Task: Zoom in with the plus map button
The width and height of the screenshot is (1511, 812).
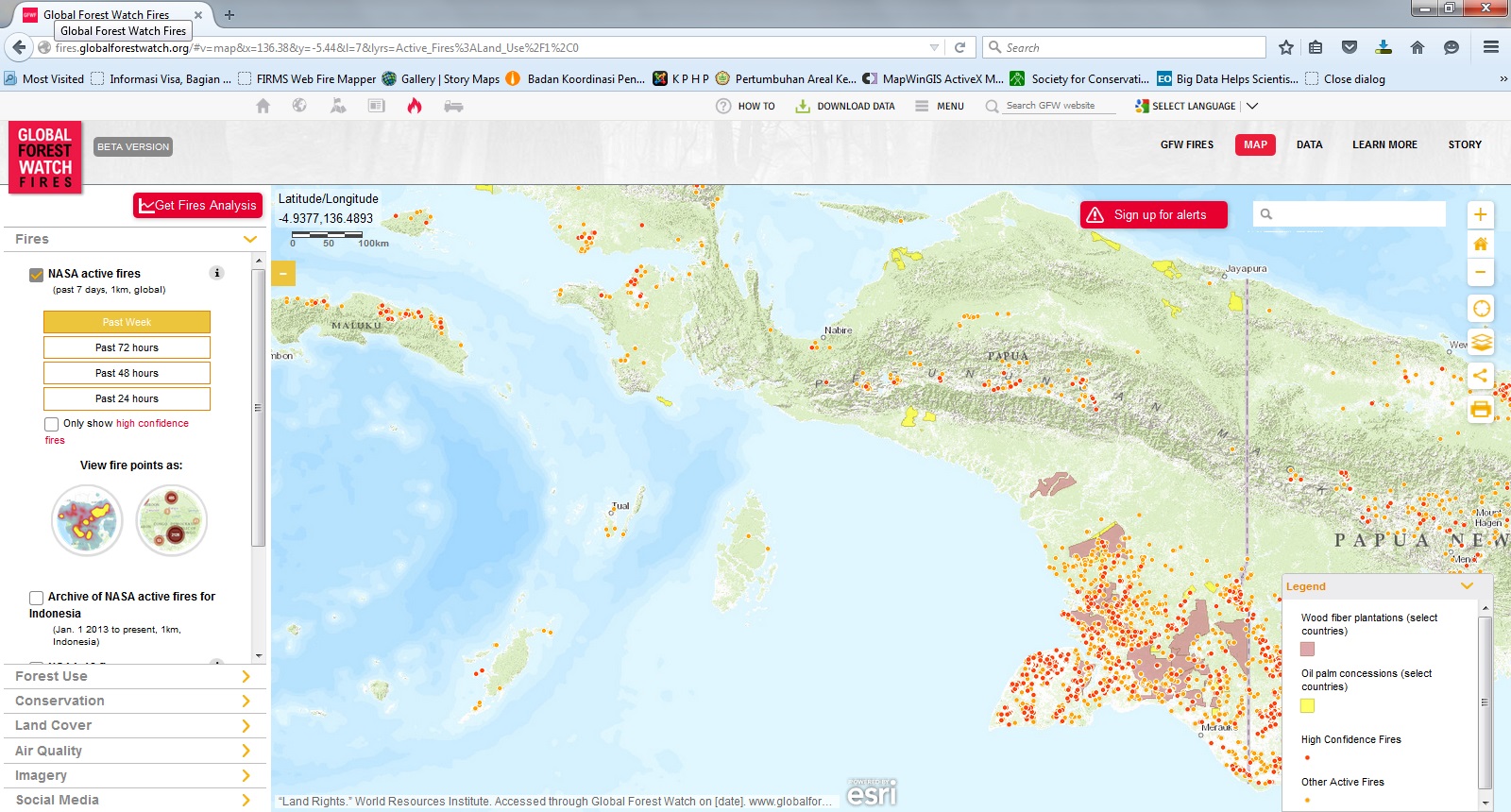Action: click(1480, 214)
